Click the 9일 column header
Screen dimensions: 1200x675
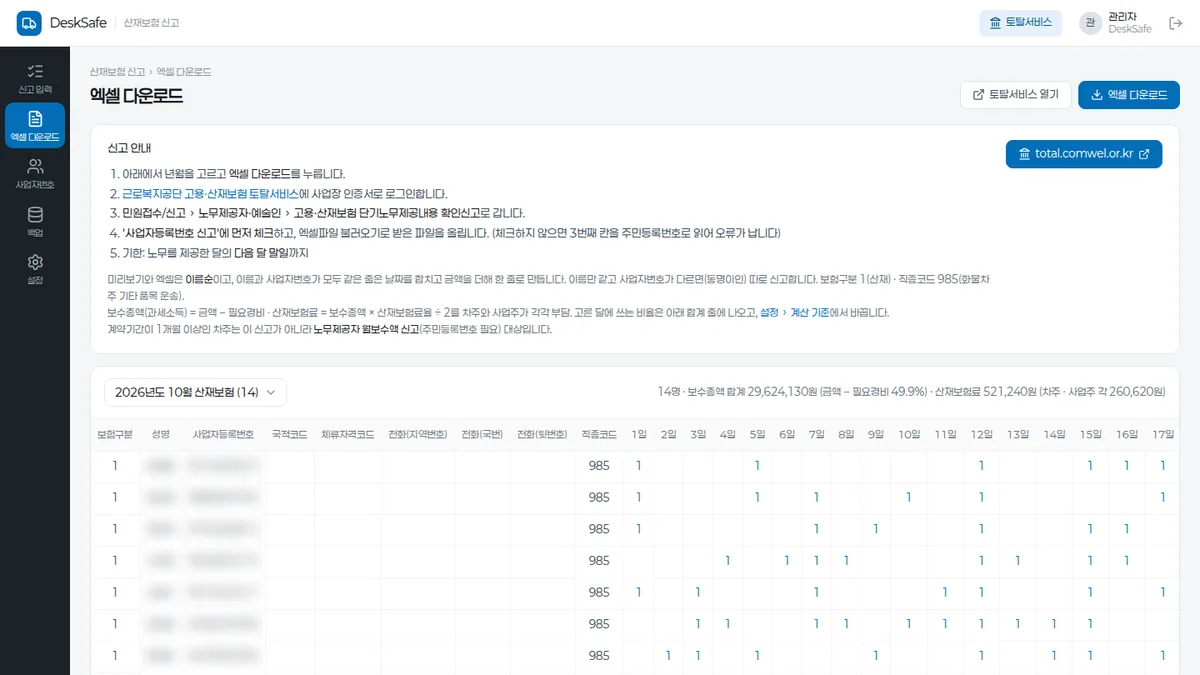click(x=876, y=434)
